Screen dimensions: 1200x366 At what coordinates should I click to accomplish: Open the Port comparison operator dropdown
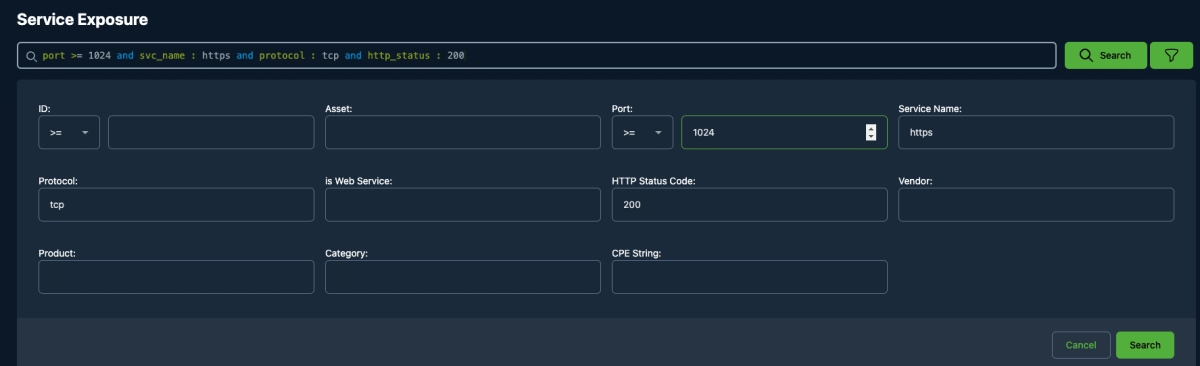[642, 132]
